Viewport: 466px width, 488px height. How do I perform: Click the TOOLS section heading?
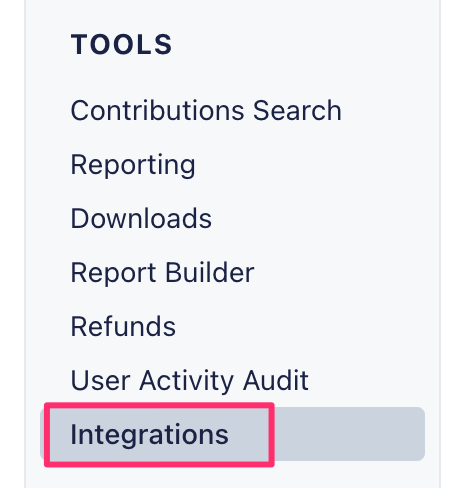point(121,44)
